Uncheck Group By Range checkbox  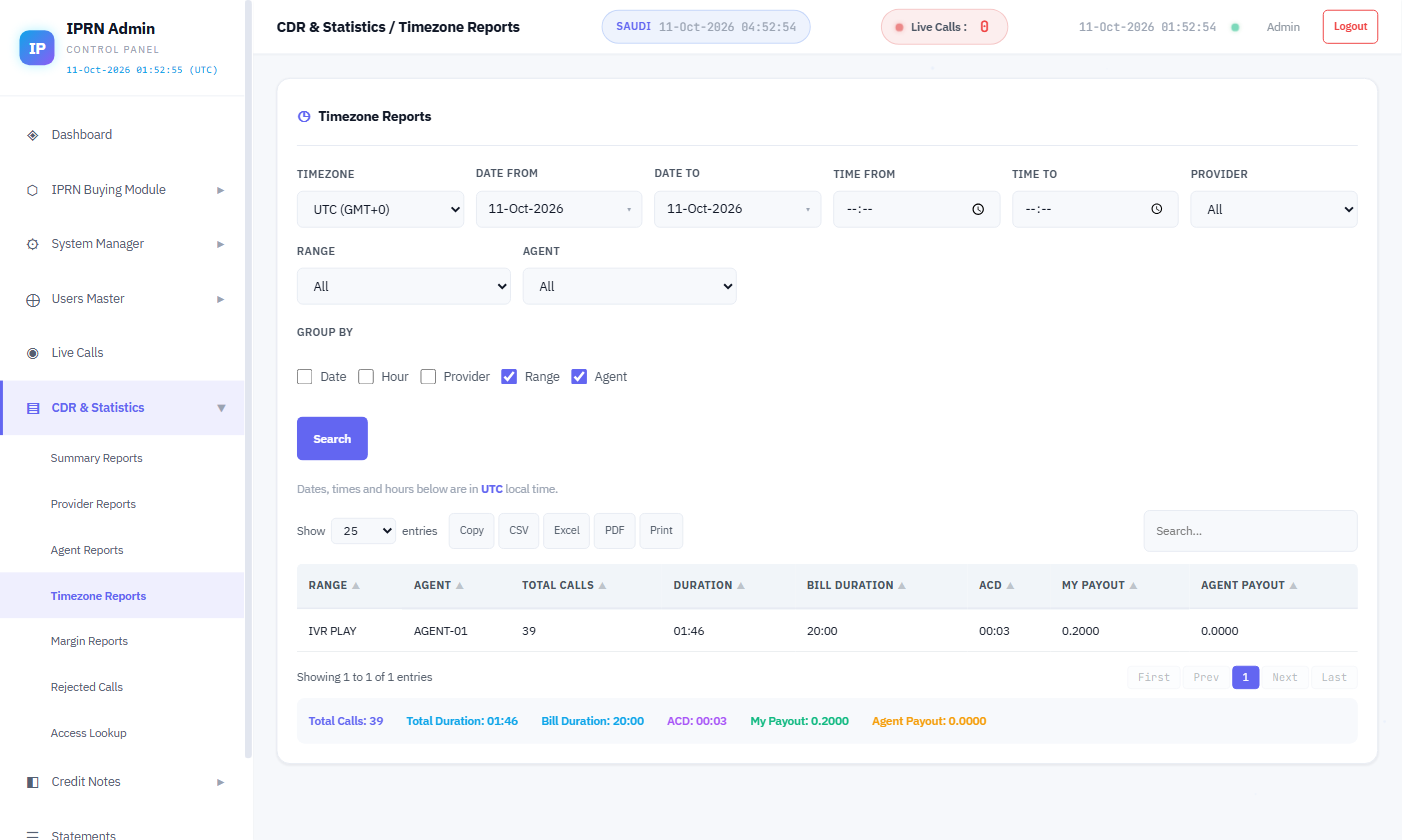pyautogui.click(x=509, y=377)
